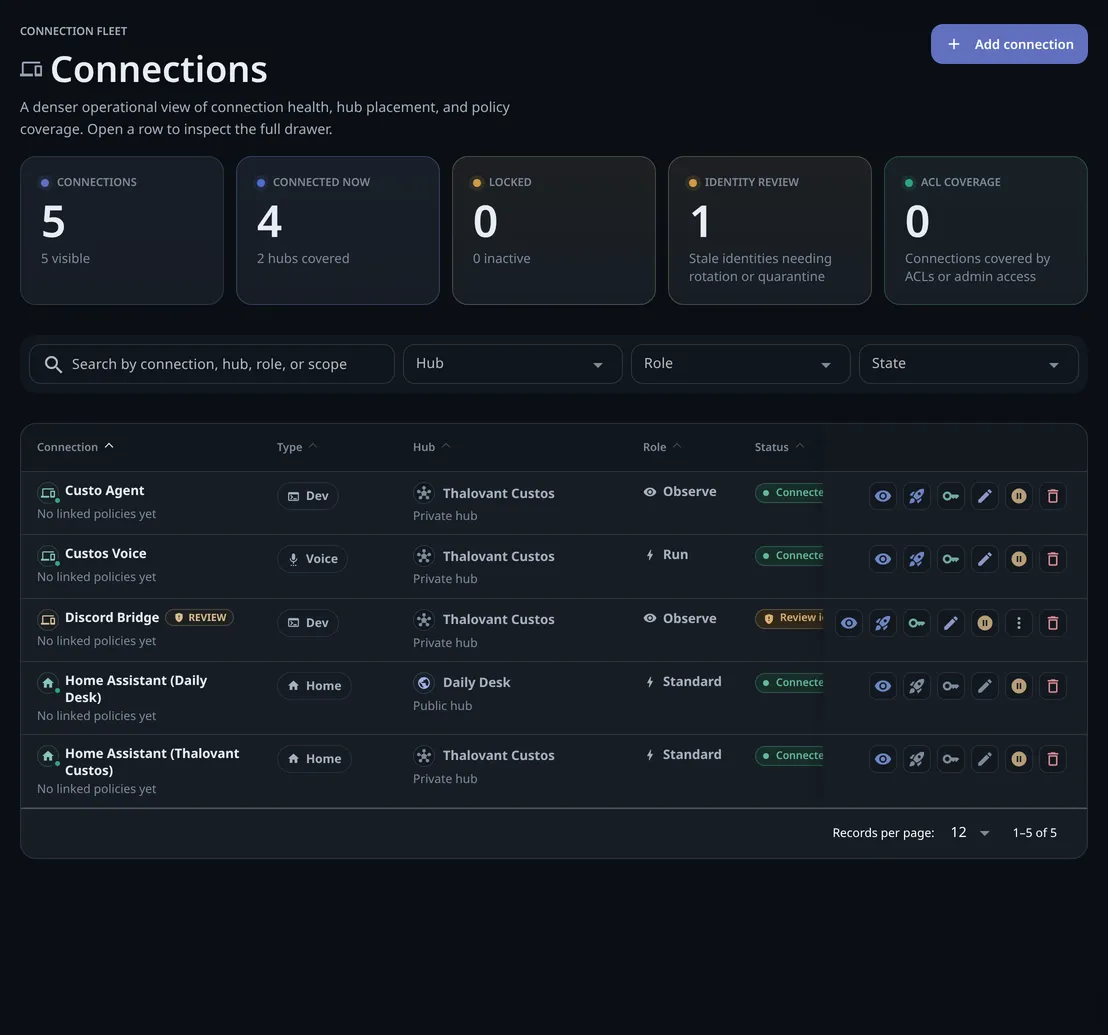Sort the table by Connection column
The image size is (1108, 1035).
(75, 446)
